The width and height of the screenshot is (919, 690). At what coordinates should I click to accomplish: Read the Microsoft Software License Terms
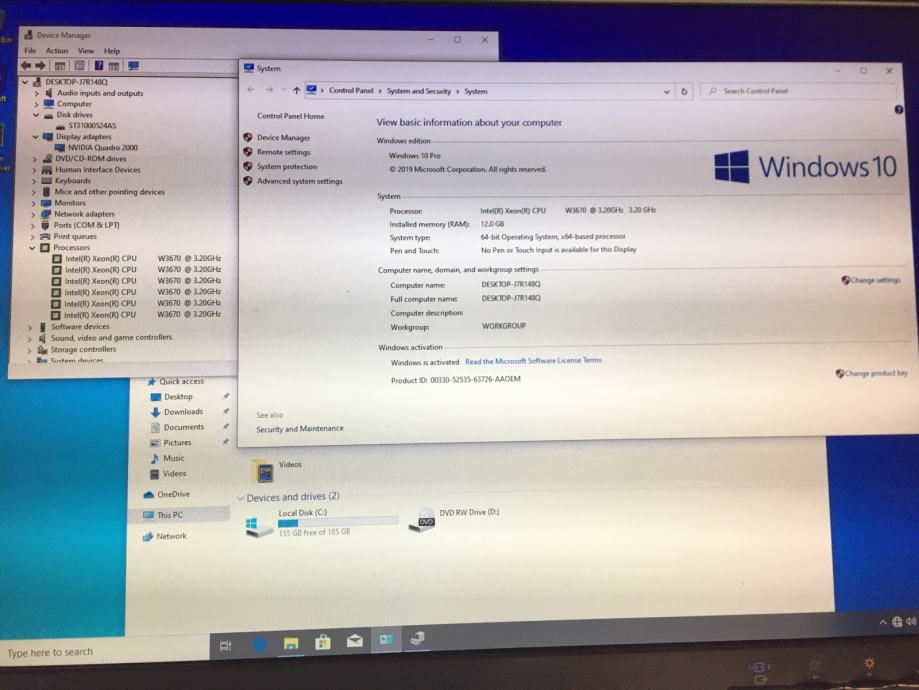533,361
